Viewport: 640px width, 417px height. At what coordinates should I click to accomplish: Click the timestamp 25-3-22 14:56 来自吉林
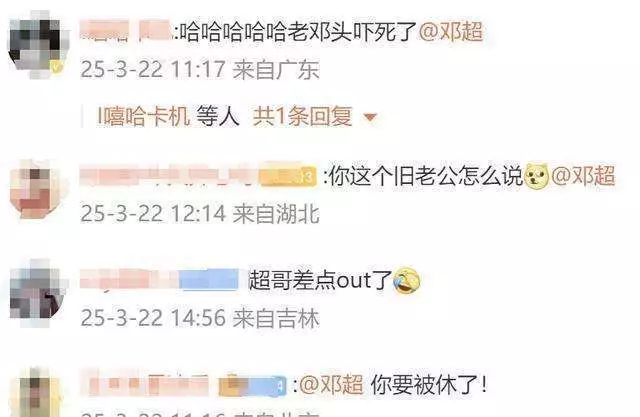[200, 318]
